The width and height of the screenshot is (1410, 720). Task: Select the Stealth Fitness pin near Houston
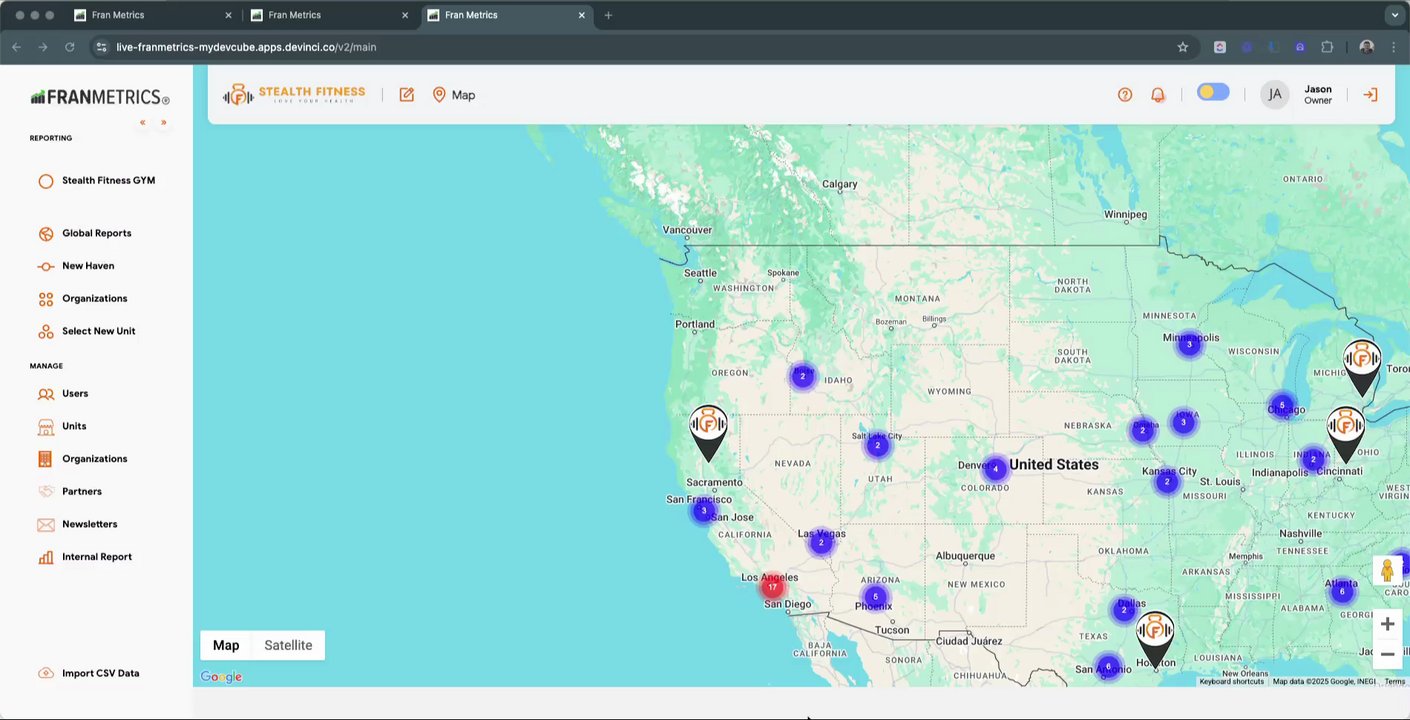[1155, 640]
